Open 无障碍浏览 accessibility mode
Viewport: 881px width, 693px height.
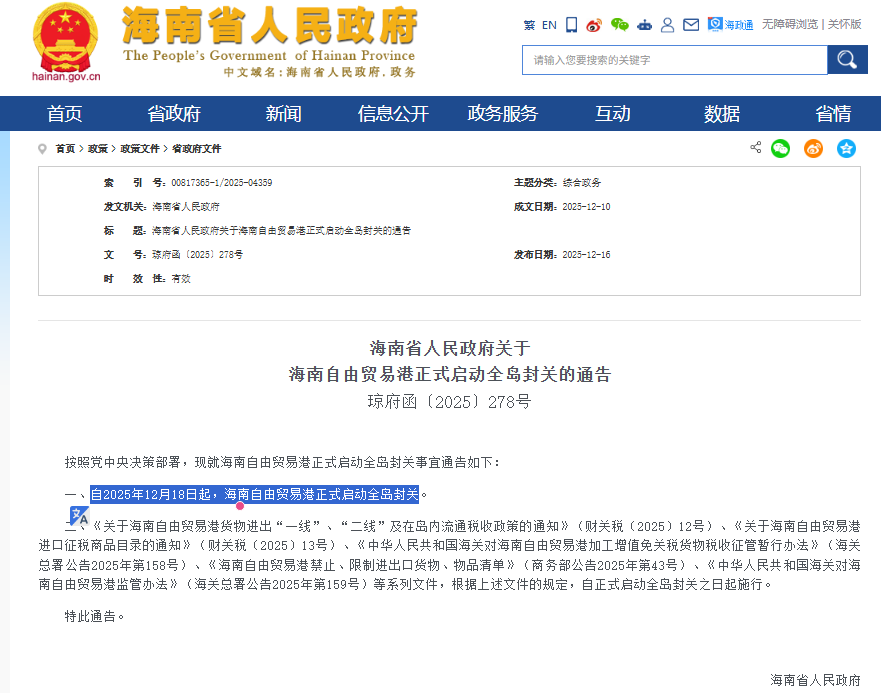click(x=789, y=24)
